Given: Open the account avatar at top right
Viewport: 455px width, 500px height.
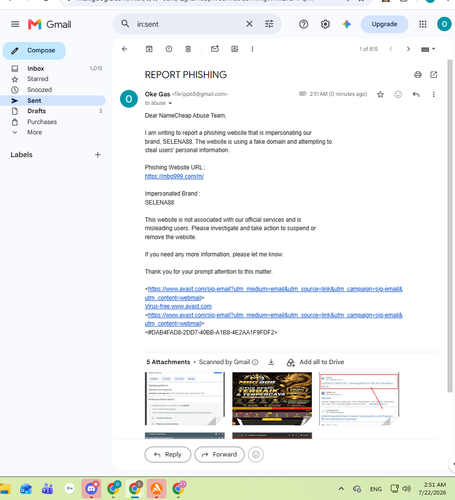Looking at the screenshot, I should (x=444, y=24).
